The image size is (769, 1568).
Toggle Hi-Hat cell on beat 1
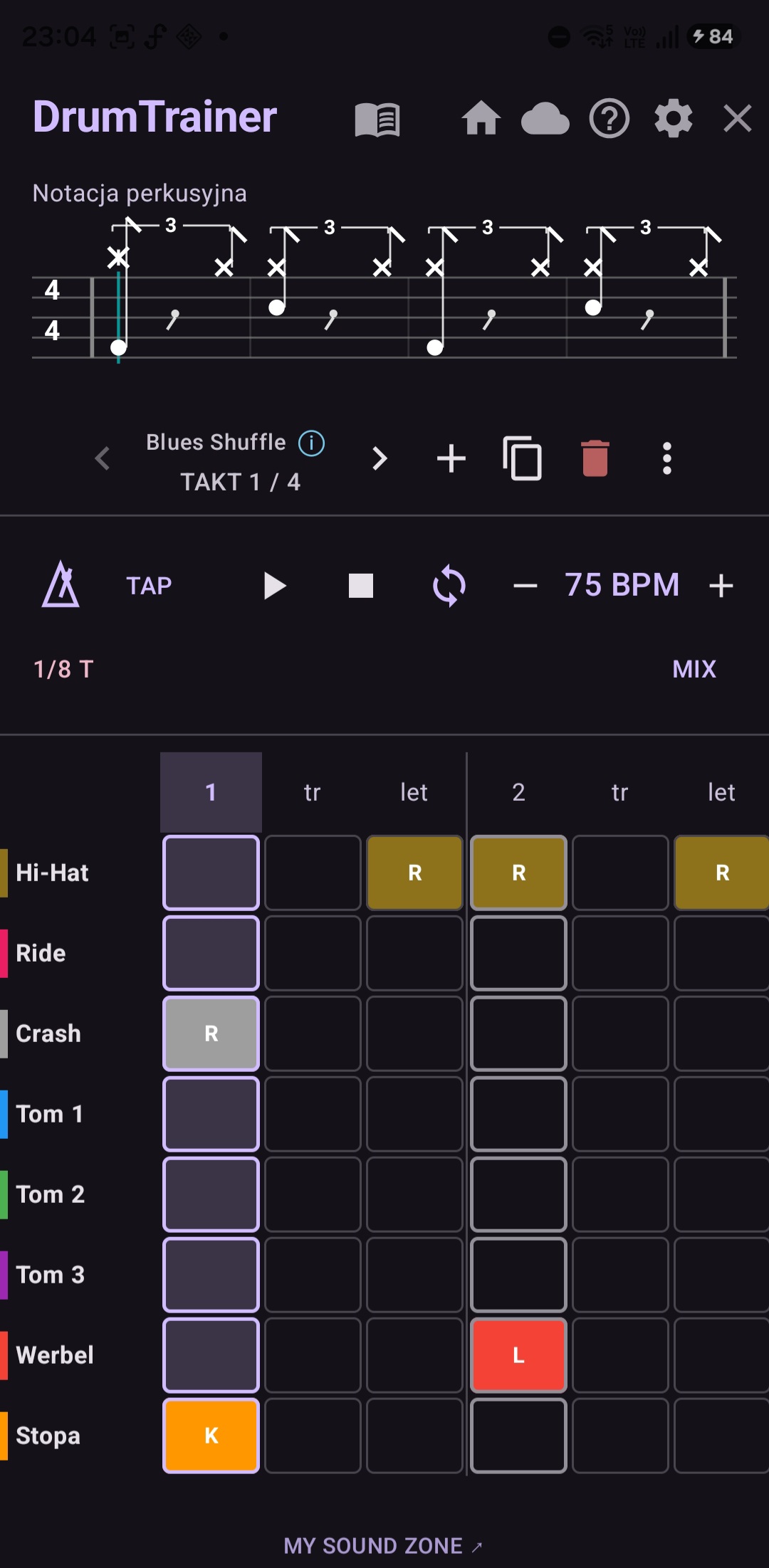(x=211, y=873)
